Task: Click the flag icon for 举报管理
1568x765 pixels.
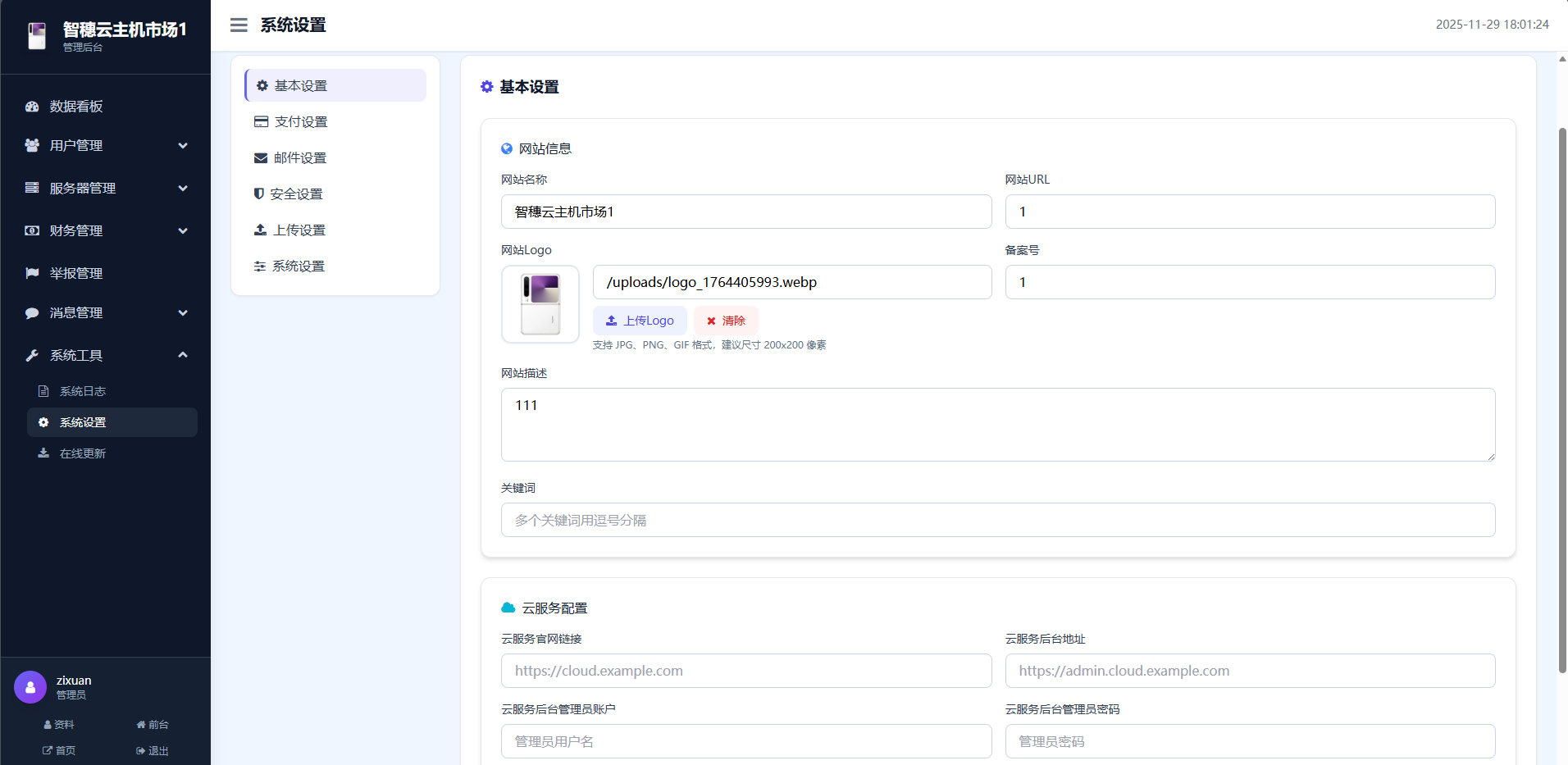Action: click(32, 273)
